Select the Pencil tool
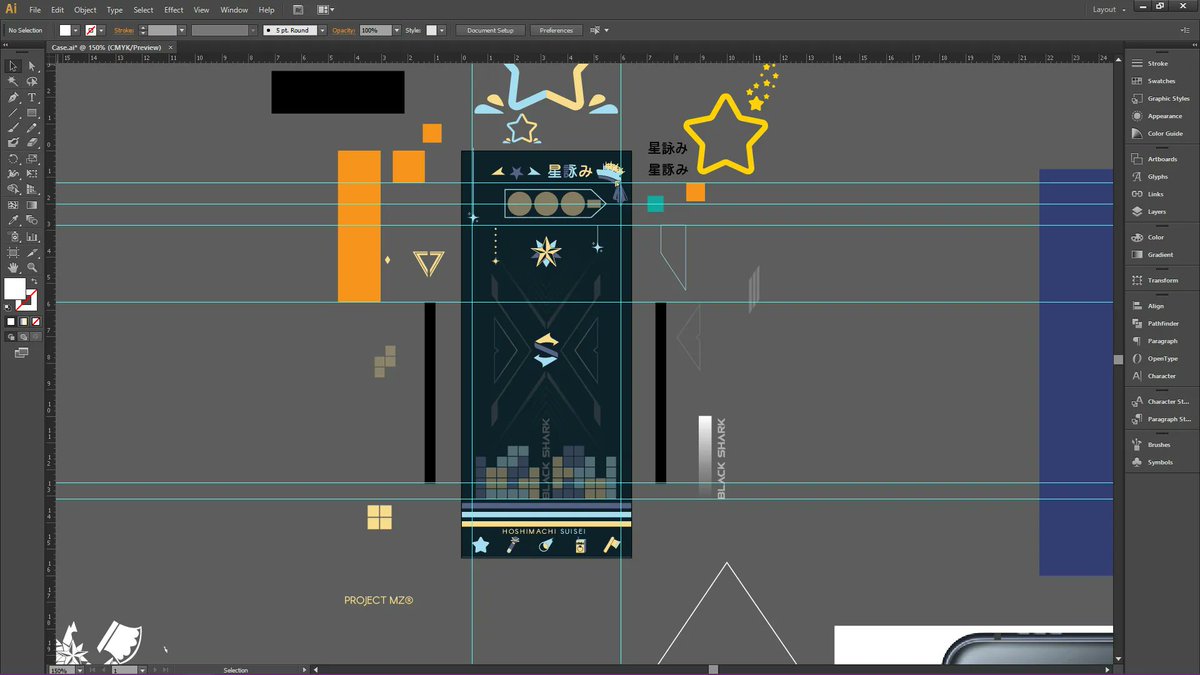Viewport: 1200px width, 675px height. [32, 128]
